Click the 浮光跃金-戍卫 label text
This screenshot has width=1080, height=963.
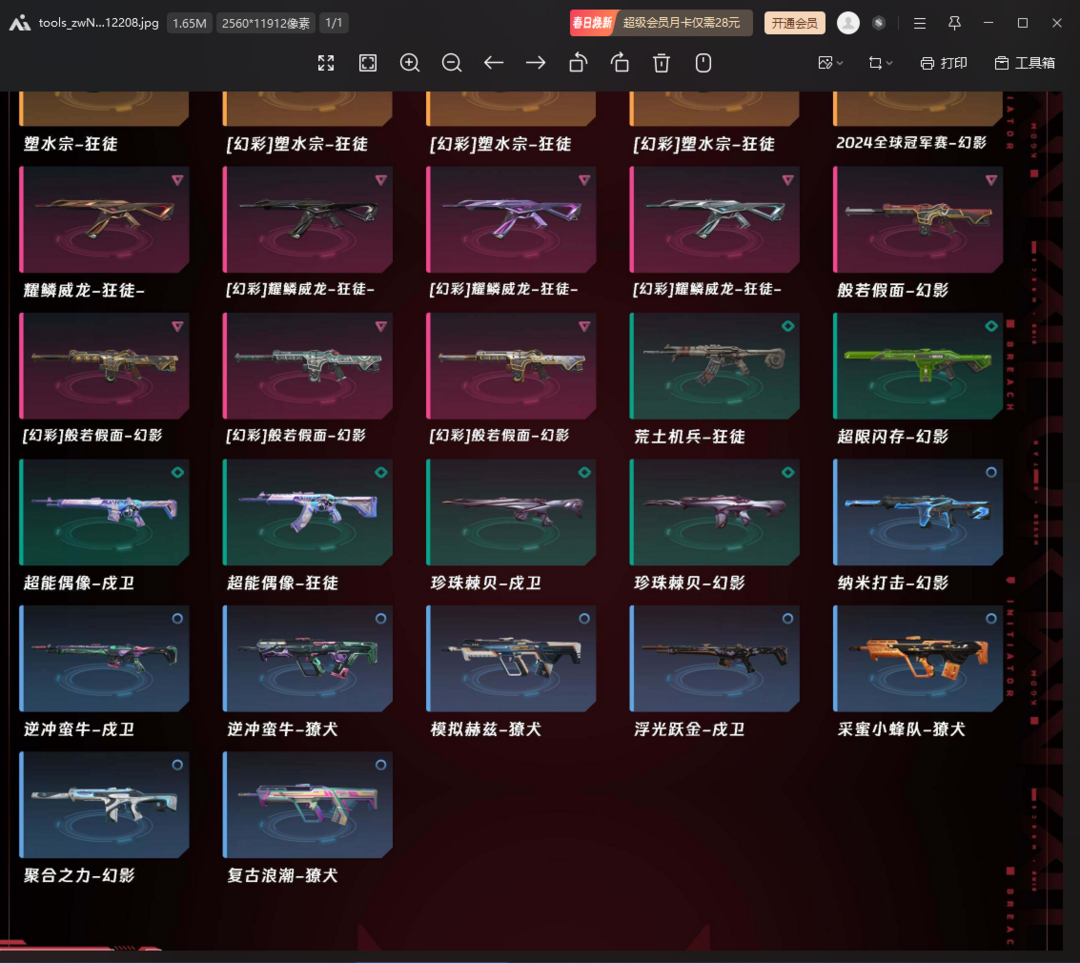tap(689, 729)
